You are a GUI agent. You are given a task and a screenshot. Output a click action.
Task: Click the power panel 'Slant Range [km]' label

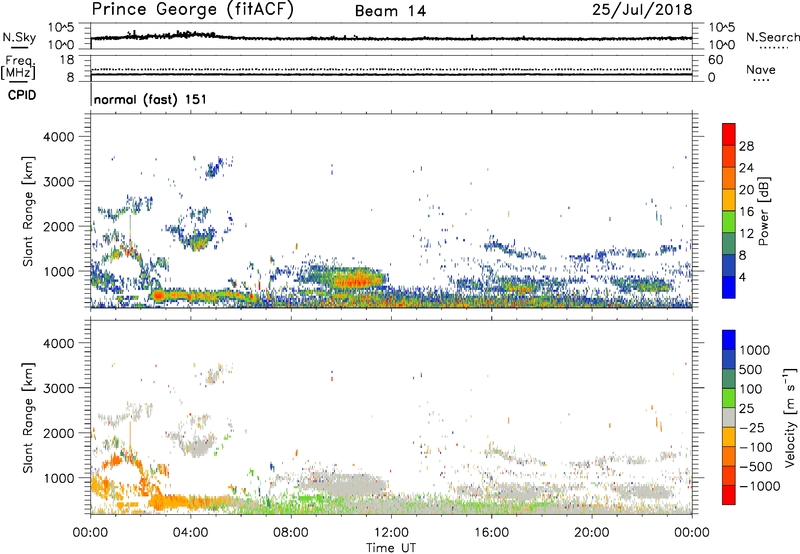(x=28, y=211)
